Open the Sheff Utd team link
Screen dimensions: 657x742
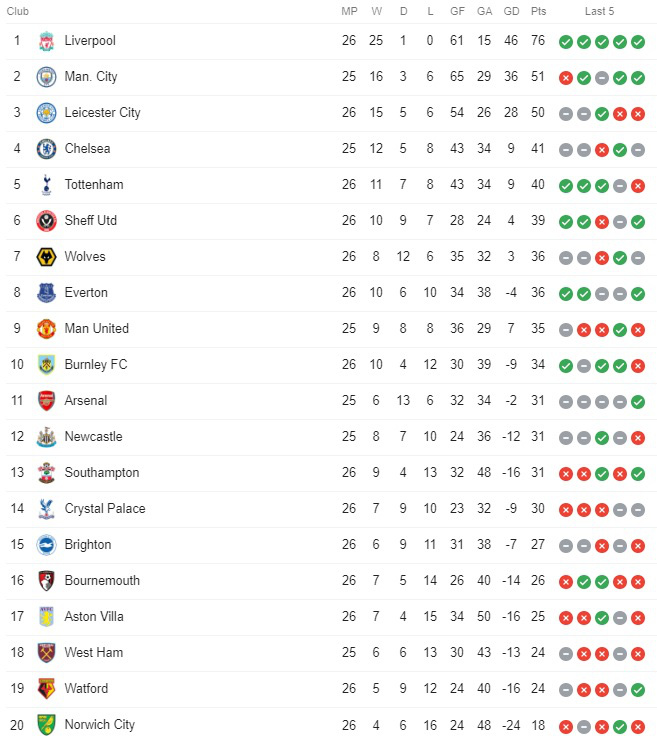coord(90,221)
